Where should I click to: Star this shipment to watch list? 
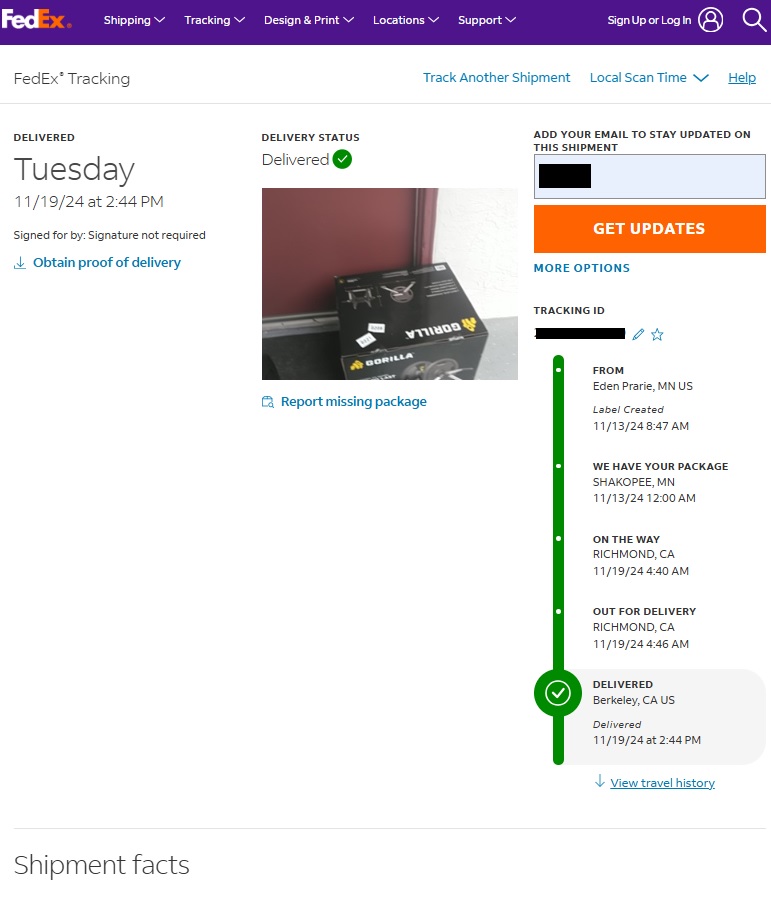[x=657, y=334]
